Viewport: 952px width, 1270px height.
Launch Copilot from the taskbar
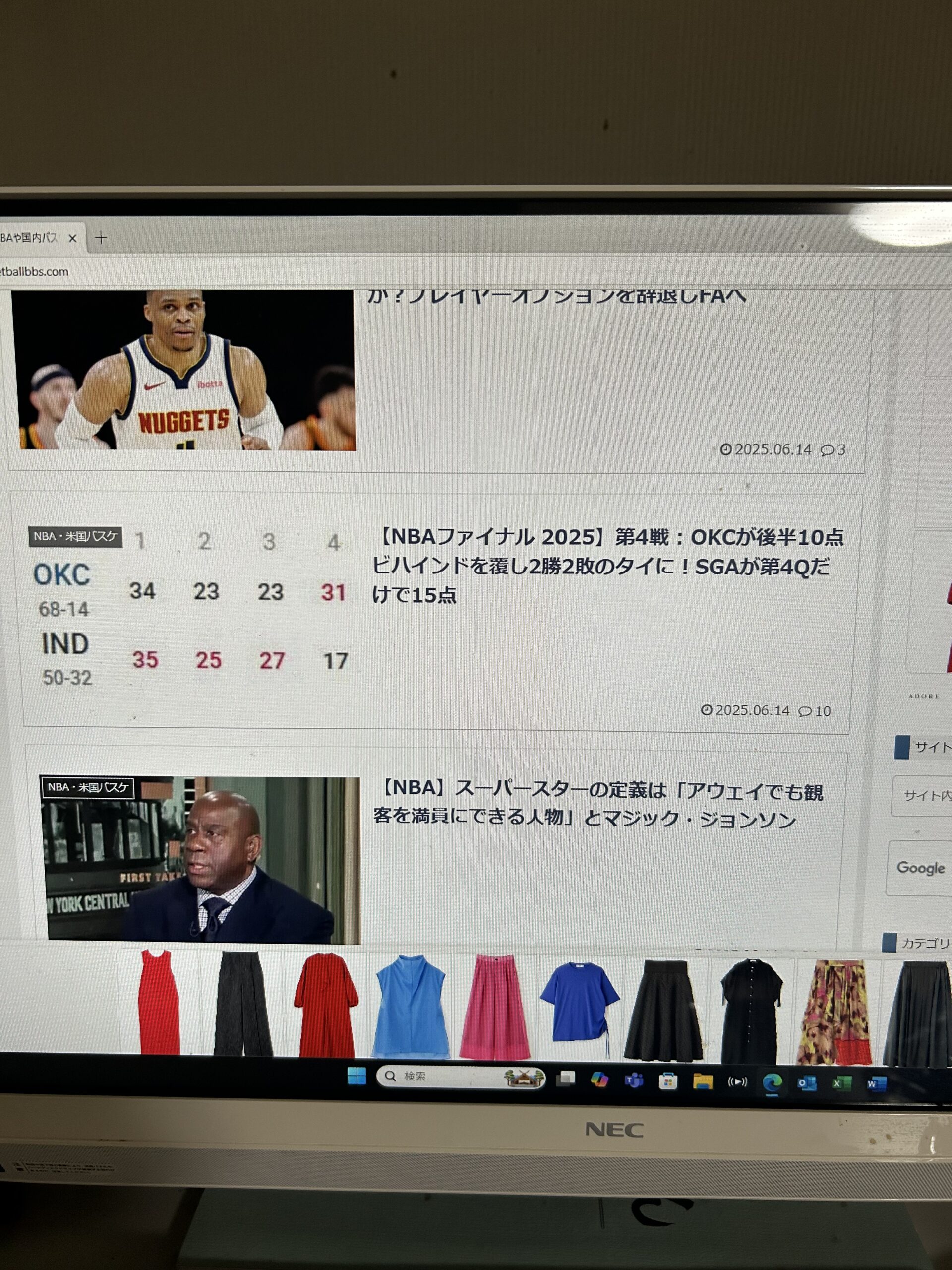tap(599, 1079)
